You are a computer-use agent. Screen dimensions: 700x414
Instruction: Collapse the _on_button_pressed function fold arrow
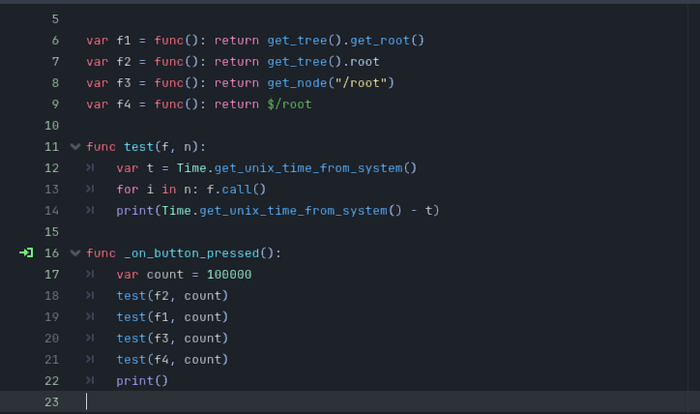75,253
